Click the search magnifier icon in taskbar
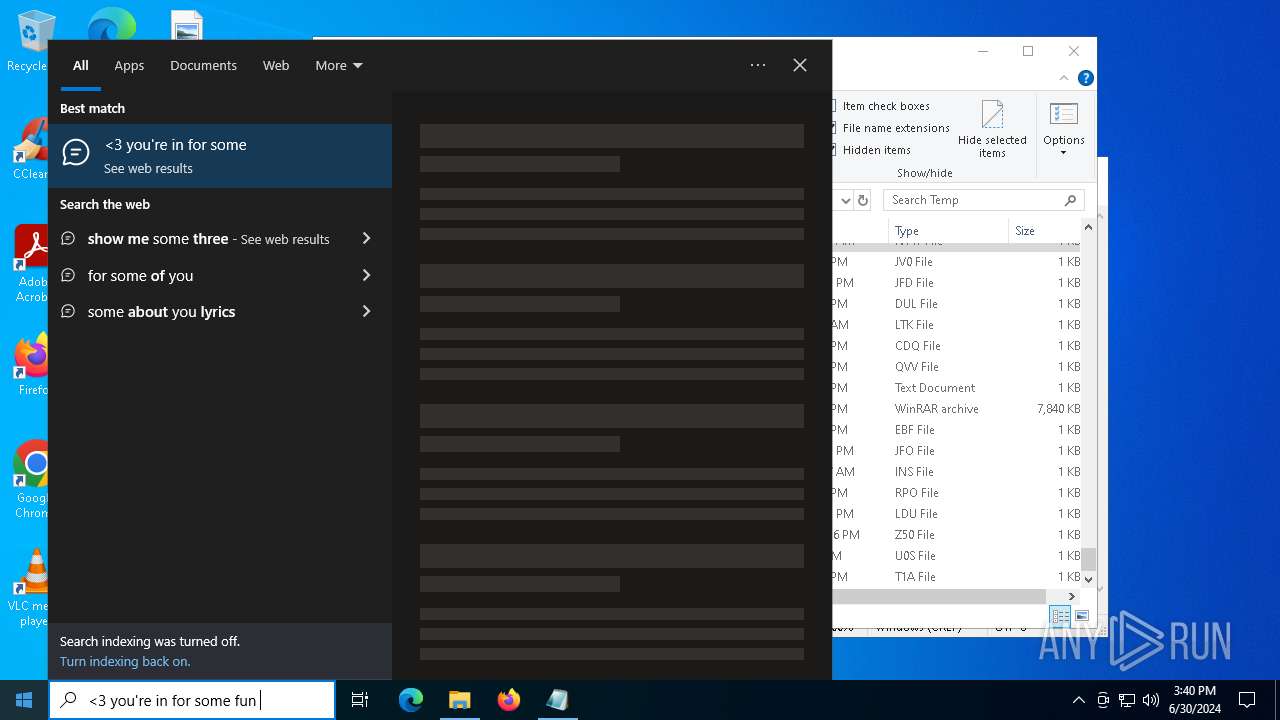This screenshot has width=1280, height=720. point(69,700)
